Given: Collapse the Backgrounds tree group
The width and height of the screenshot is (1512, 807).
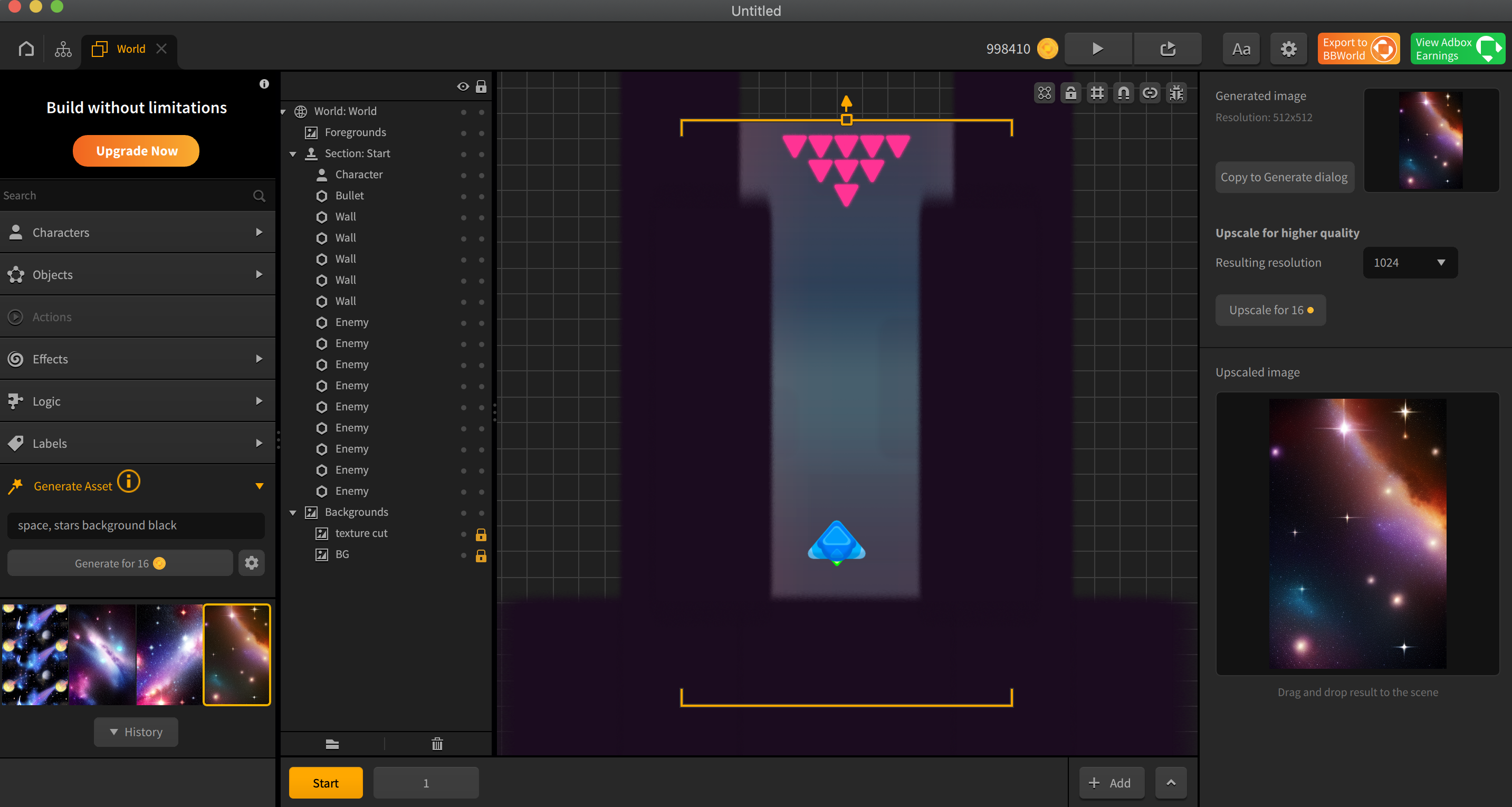Looking at the screenshot, I should click(293, 512).
